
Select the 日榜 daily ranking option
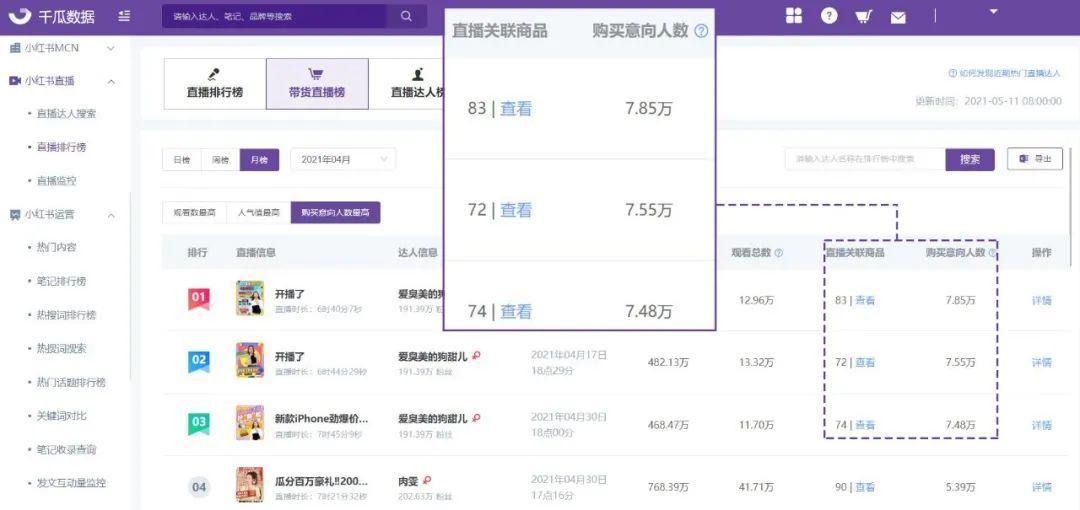pyautogui.click(x=181, y=160)
